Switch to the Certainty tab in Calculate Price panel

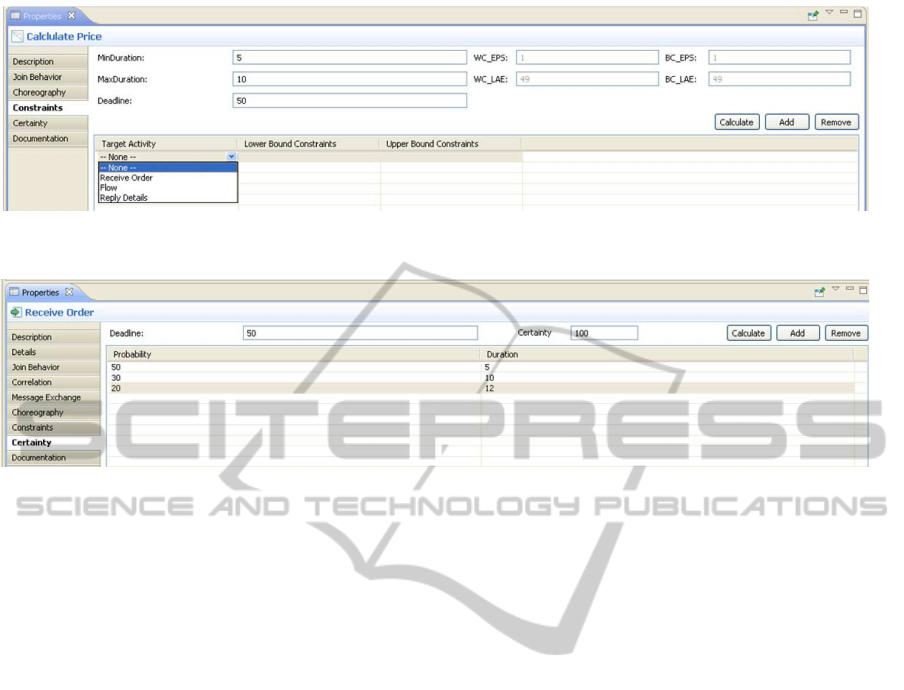tap(30, 123)
